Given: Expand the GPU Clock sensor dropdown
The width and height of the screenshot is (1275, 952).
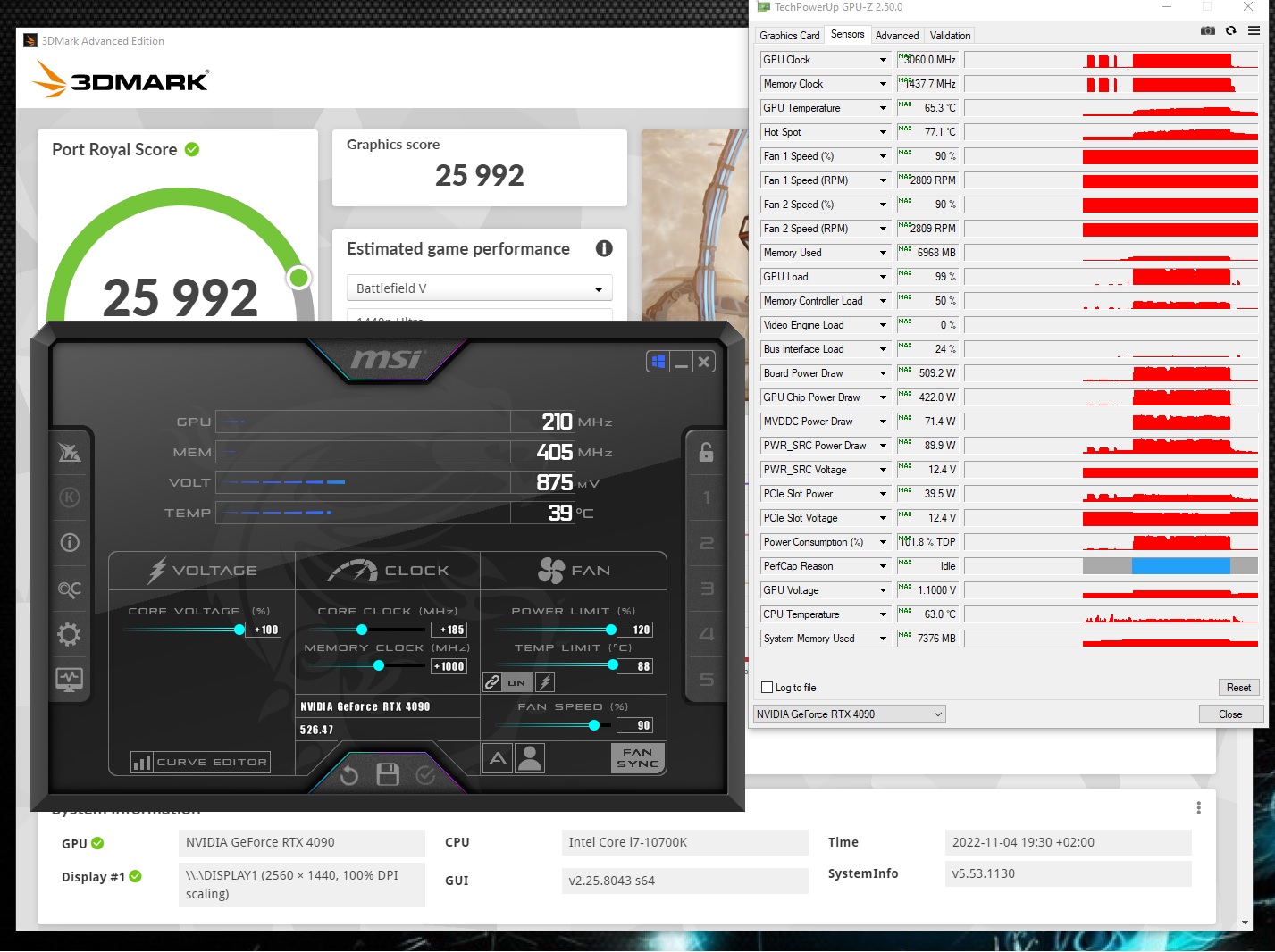Looking at the screenshot, I should click(x=883, y=60).
